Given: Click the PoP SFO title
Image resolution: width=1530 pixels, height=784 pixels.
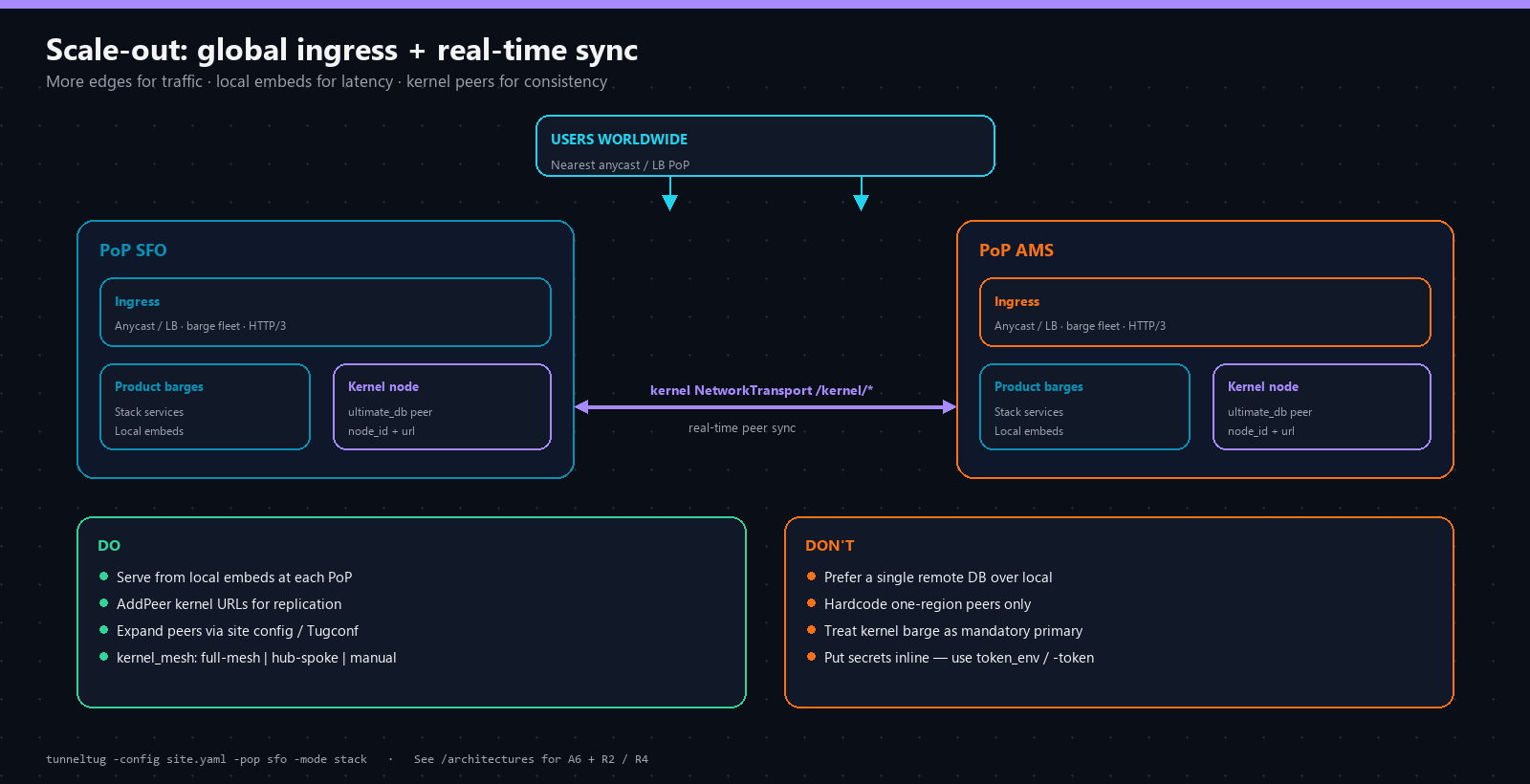Looking at the screenshot, I should coord(133,250).
